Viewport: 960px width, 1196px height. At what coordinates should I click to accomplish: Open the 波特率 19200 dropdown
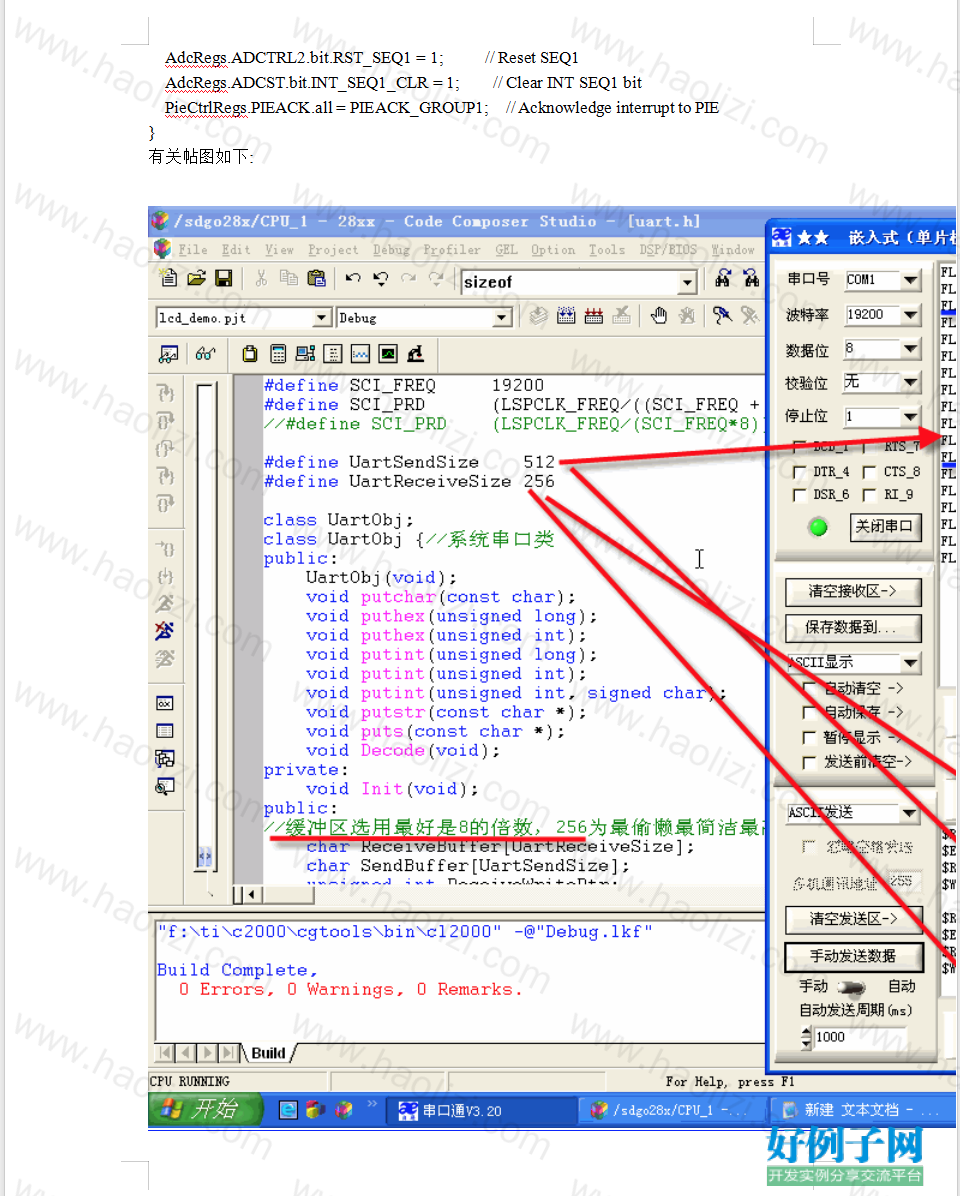pyautogui.click(x=910, y=314)
